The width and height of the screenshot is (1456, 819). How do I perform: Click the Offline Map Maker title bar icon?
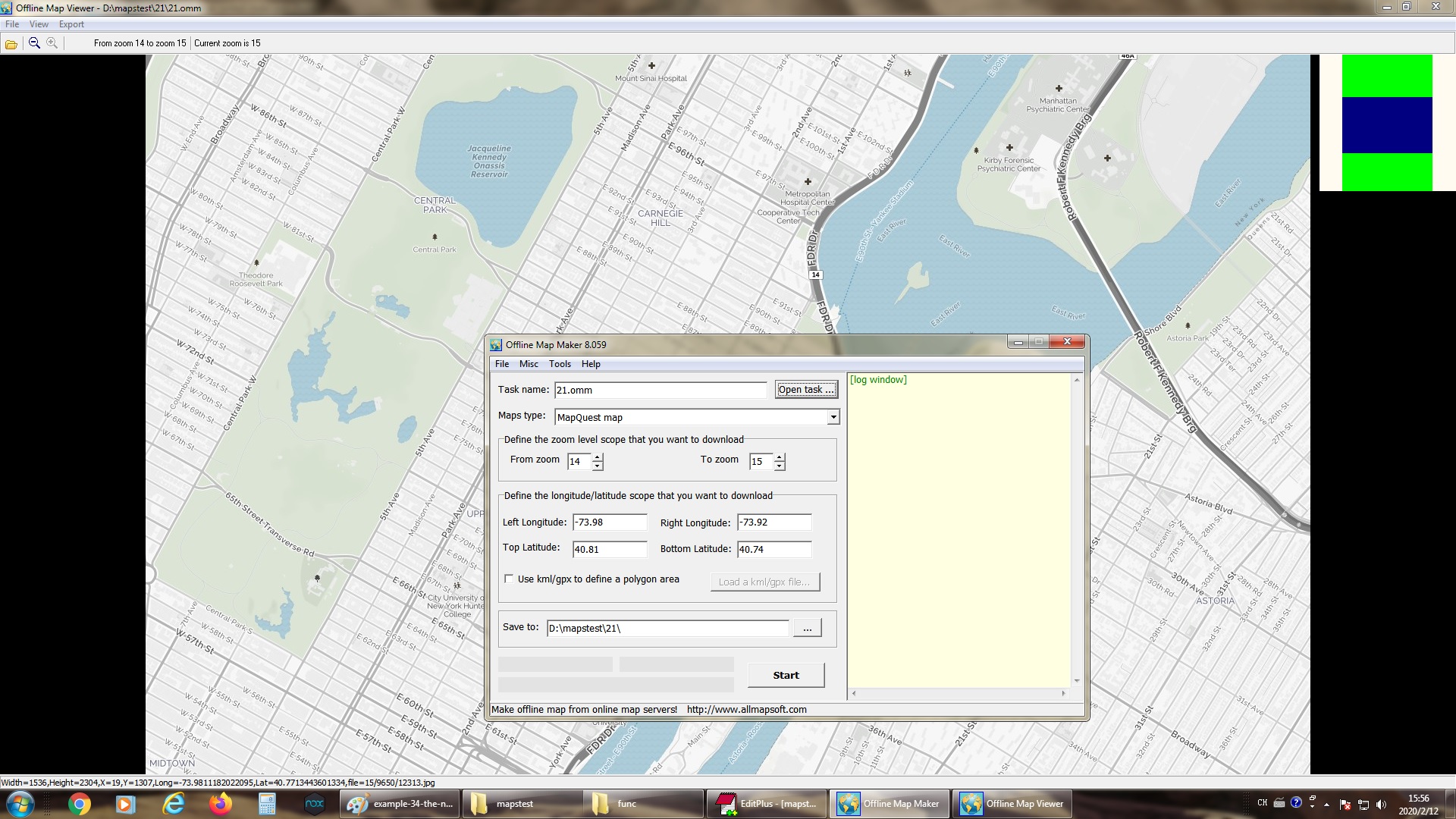click(496, 344)
